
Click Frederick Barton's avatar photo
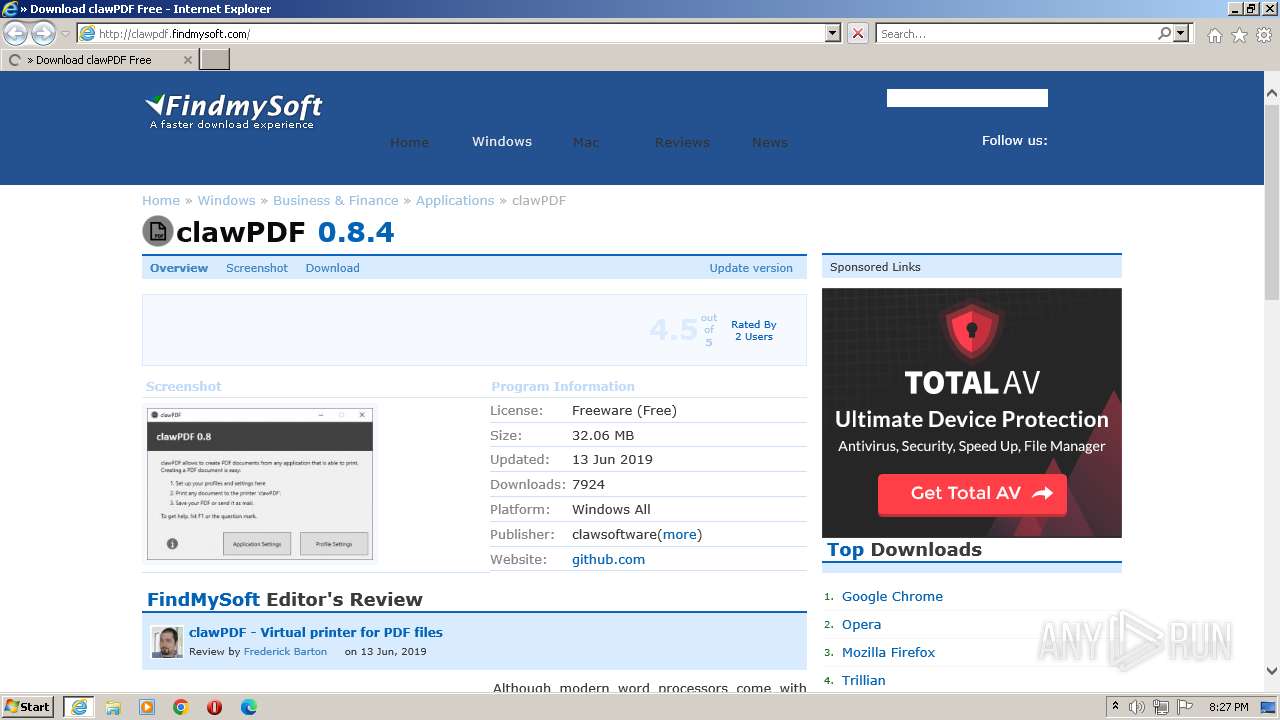pos(167,642)
